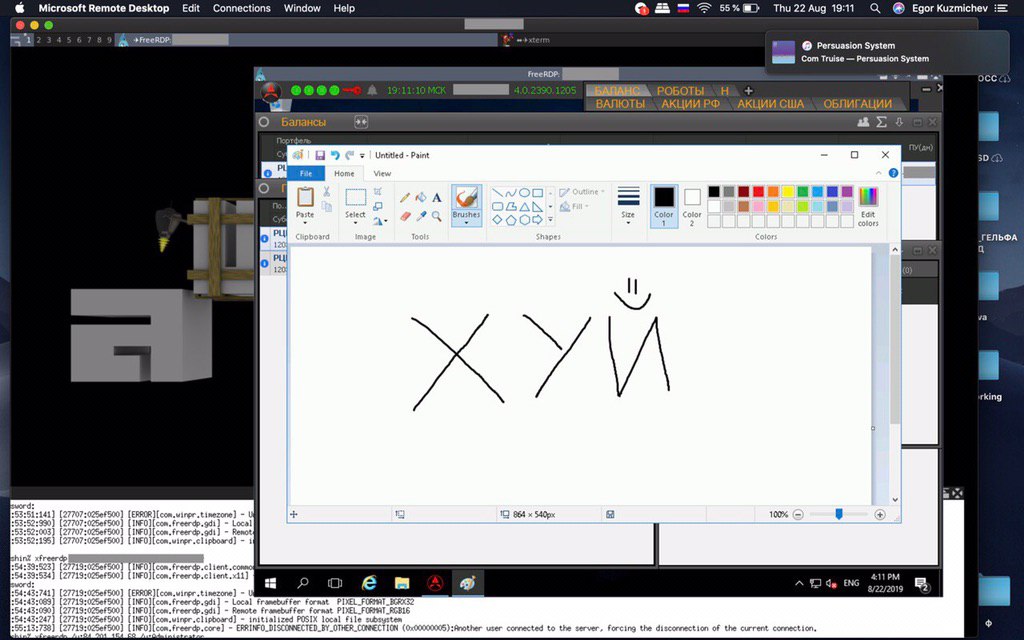Click the Paint zoom slider handle

pyautogui.click(x=839, y=515)
